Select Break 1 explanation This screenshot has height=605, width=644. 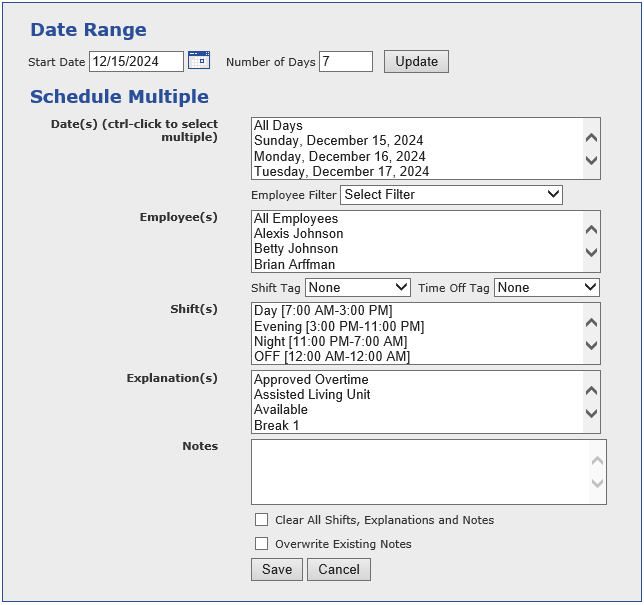[x=417, y=426]
